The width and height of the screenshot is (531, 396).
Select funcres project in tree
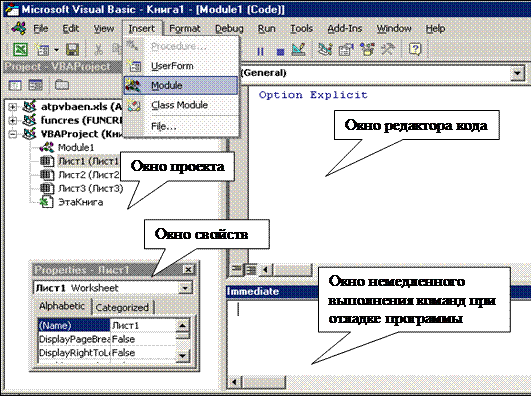81,120
